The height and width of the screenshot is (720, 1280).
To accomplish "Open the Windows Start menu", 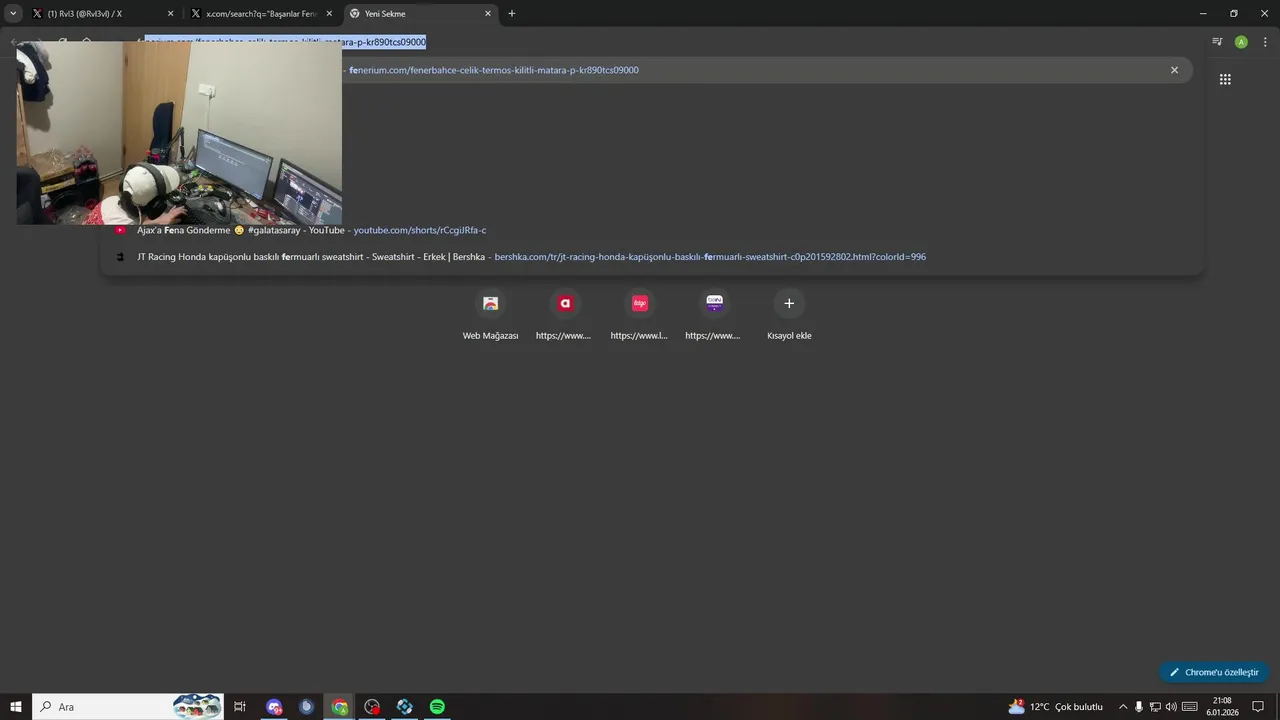I will point(16,707).
